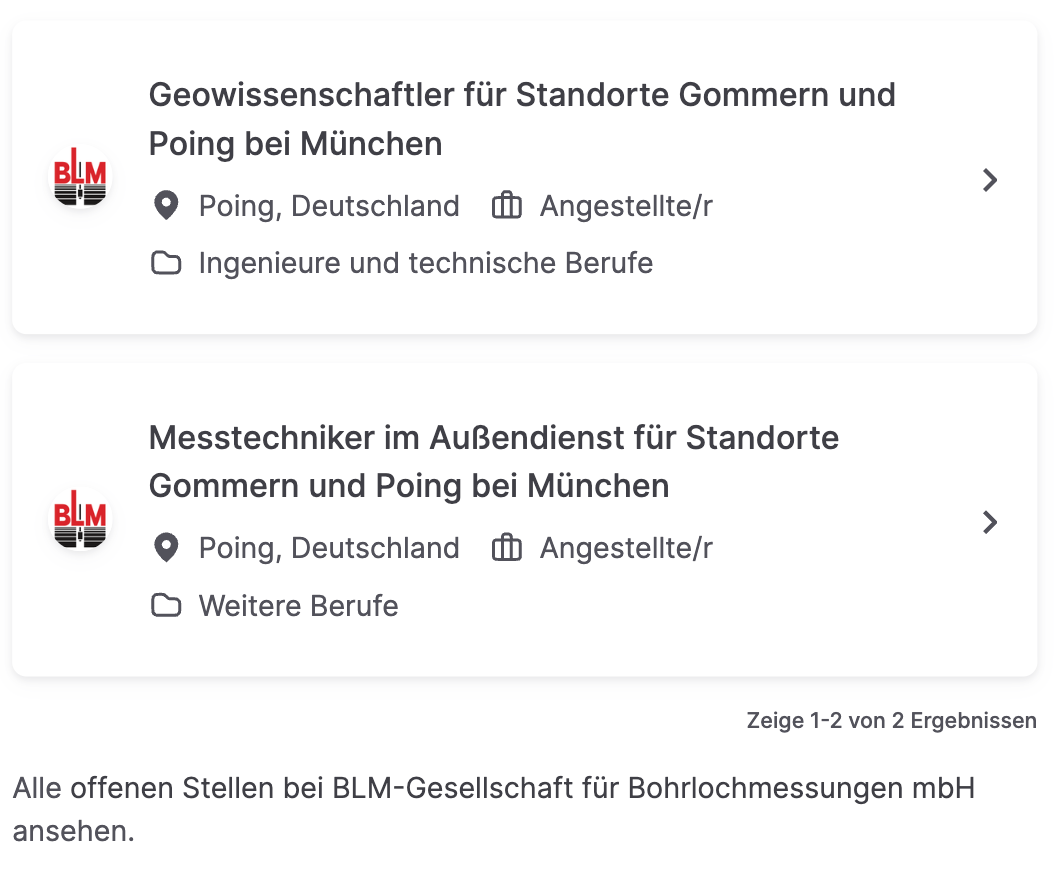Select Angestellte/r label in Geowissenschaftler card
Image resolution: width=1058 pixels, height=872 pixels.
coord(626,207)
